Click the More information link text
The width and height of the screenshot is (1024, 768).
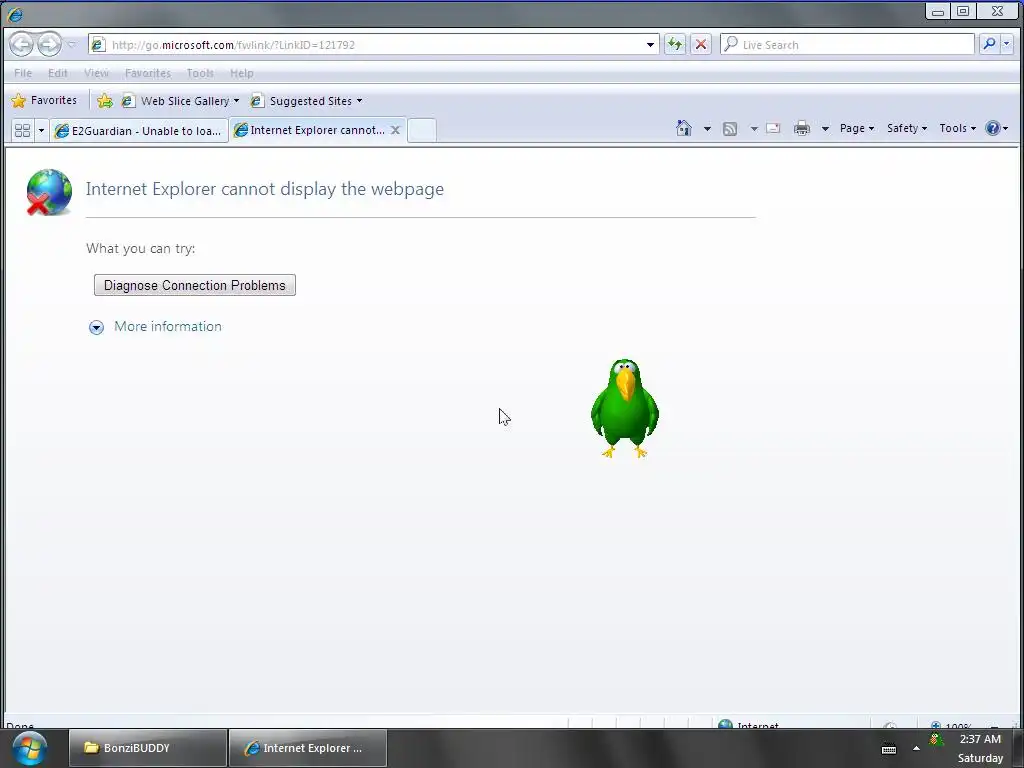pos(168,327)
